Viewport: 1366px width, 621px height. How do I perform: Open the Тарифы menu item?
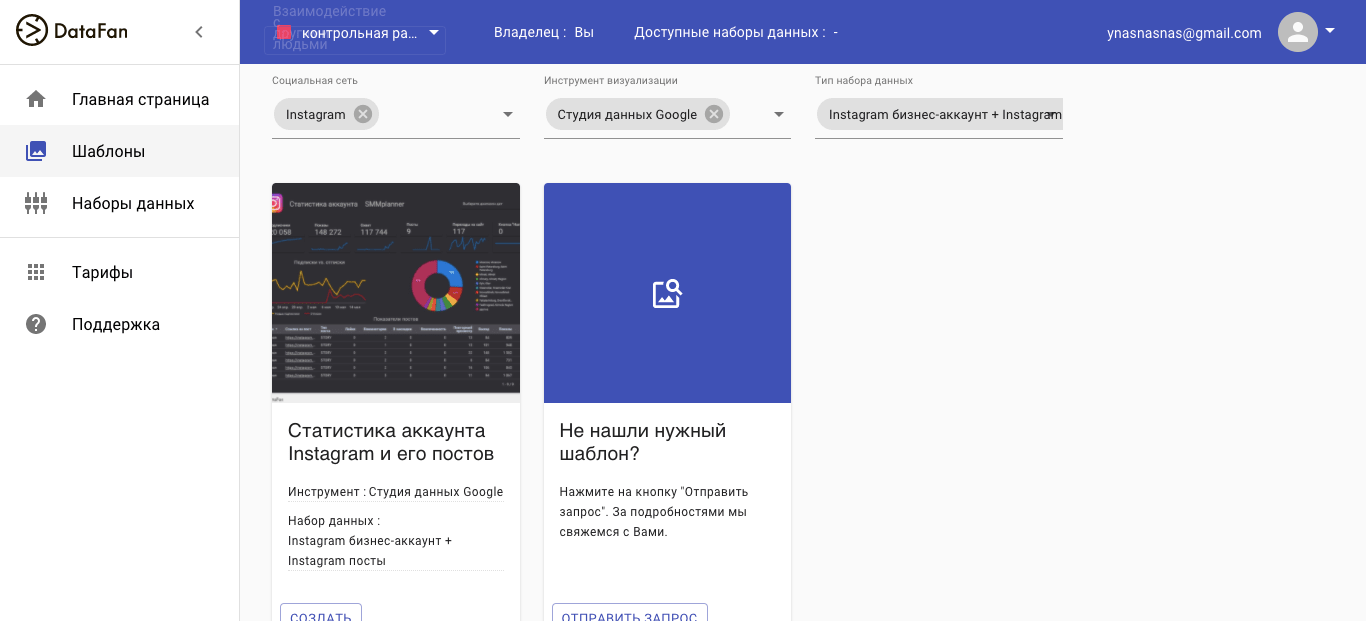(120, 272)
